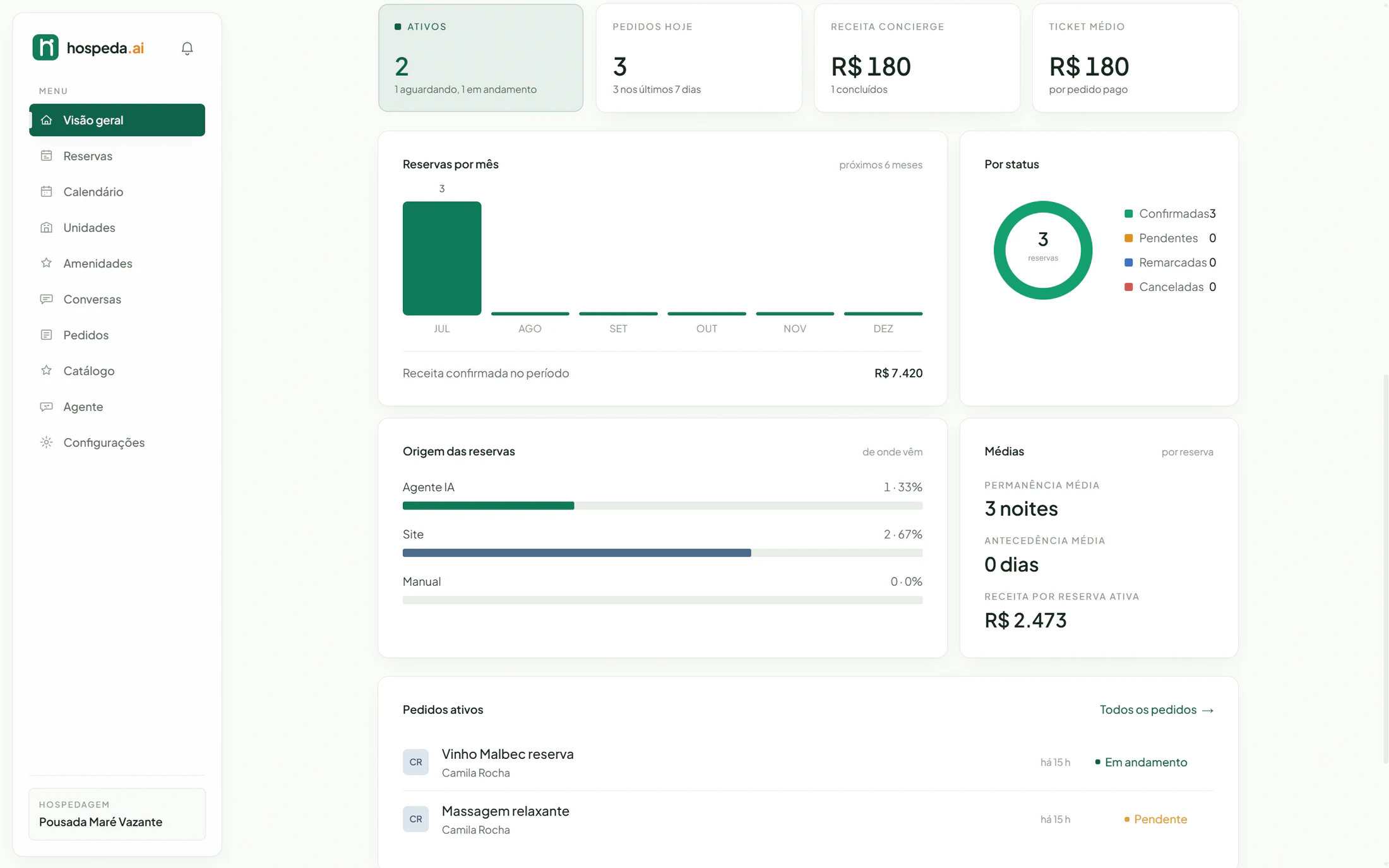This screenshot has width=1389, height=868.
Task: Open Pousada Maré Vazante hospedagem selector
Action: click(117, 814)
